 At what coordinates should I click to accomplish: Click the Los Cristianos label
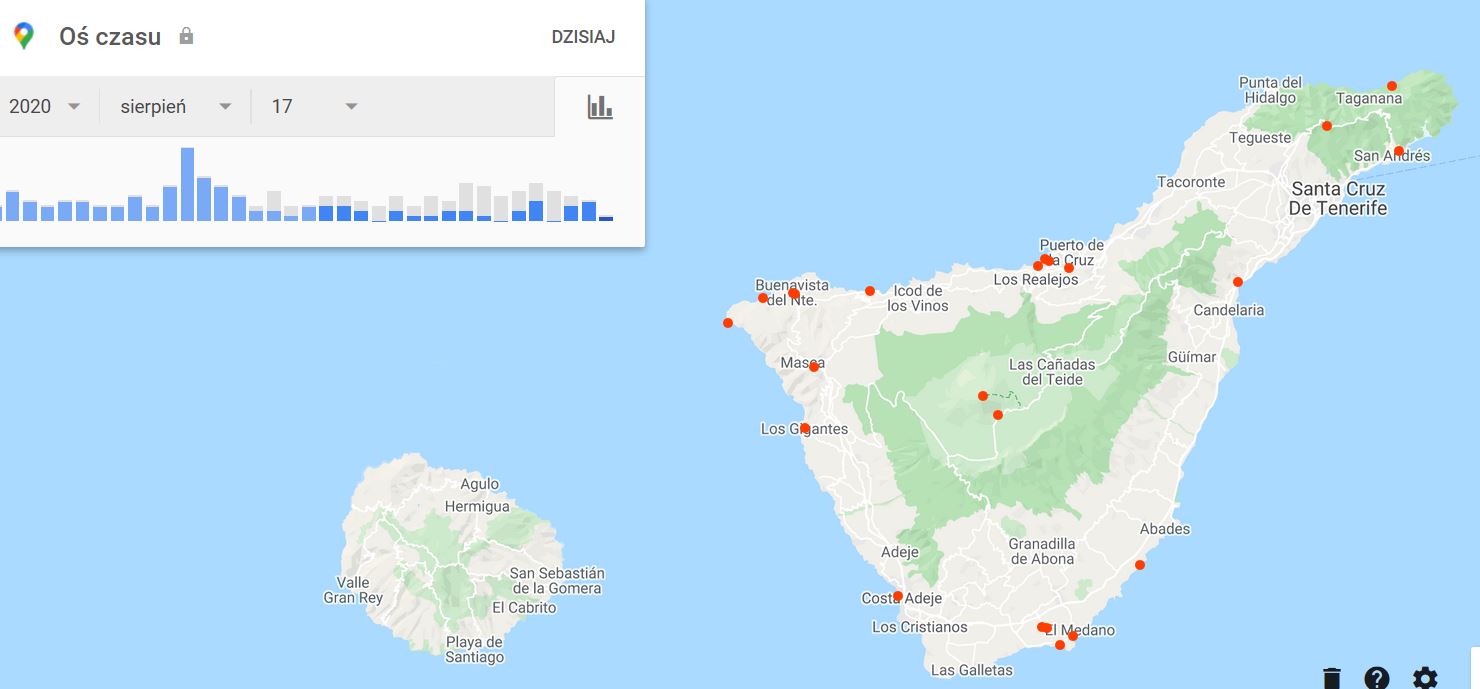pos(920,627)
